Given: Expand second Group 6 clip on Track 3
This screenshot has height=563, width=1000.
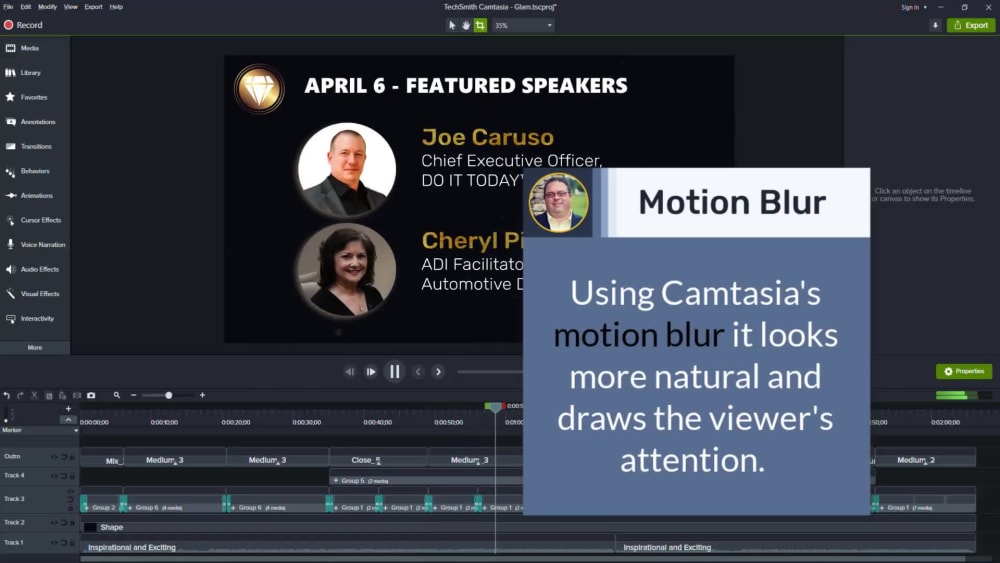Looking at the screenshot, I should (233, 508).
